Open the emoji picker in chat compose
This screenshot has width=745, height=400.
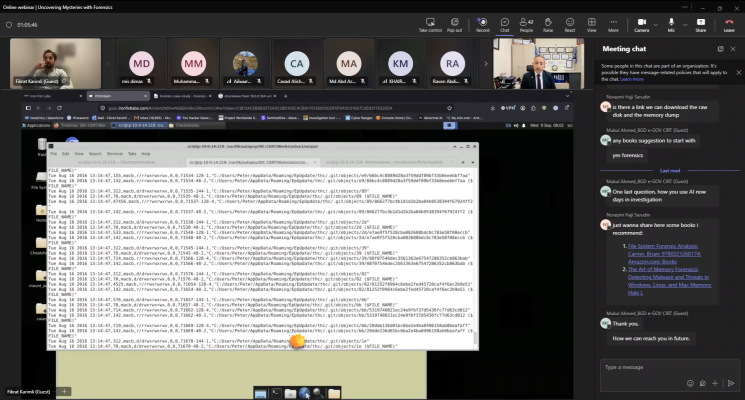[690, 383]
